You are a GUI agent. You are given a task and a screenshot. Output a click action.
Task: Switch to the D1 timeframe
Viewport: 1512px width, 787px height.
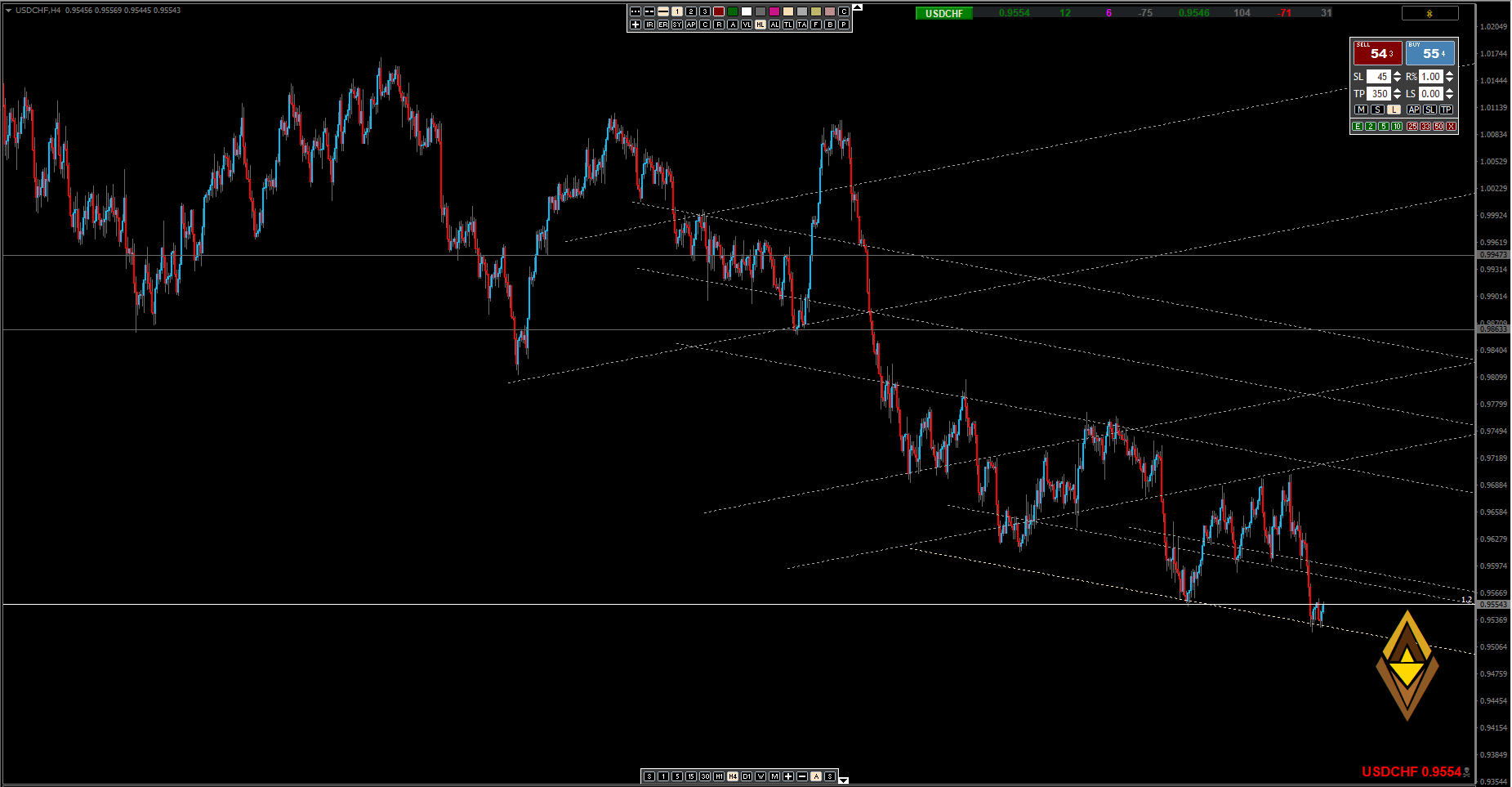click(x=747, y=776)
